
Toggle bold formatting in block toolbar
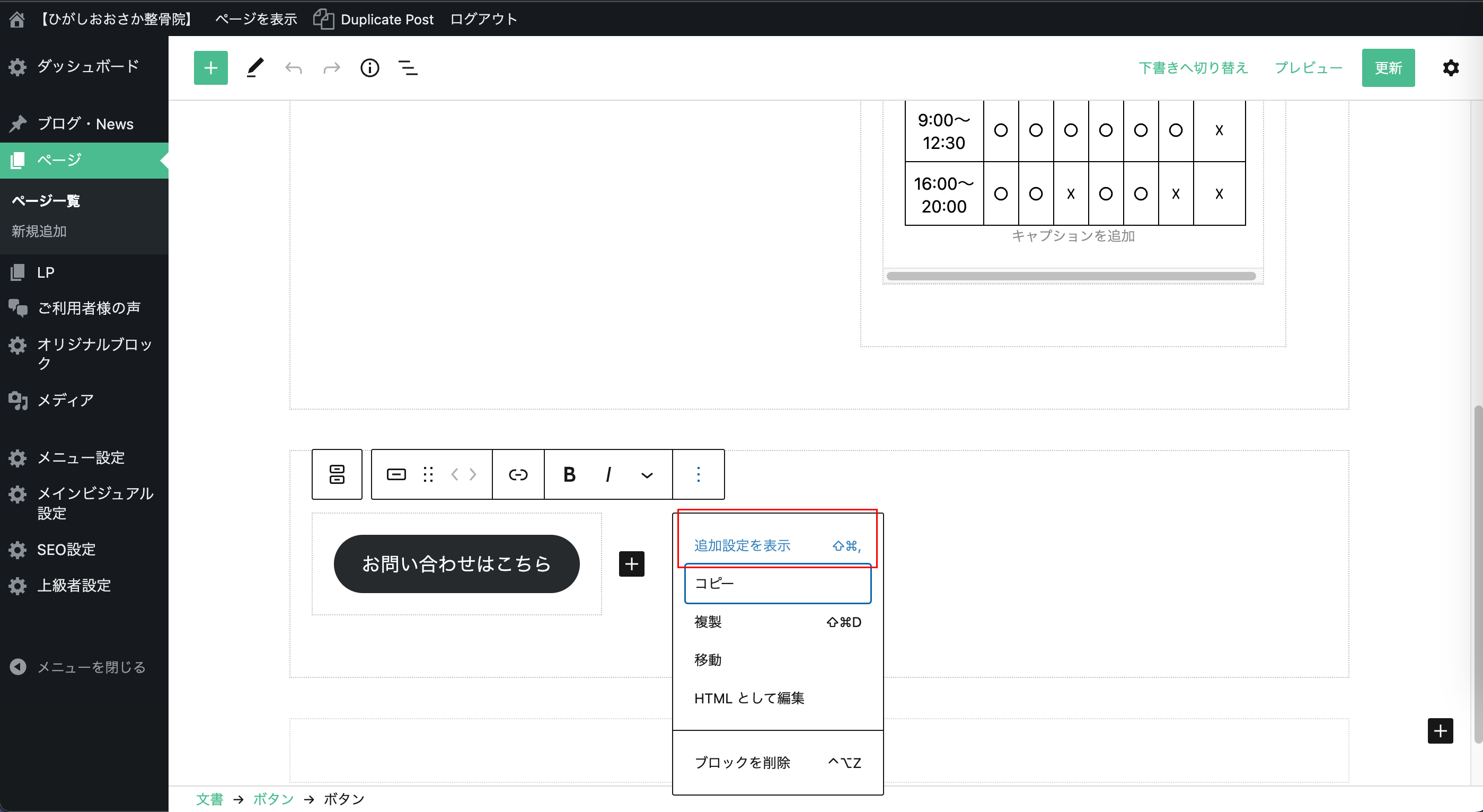(569, 474)
